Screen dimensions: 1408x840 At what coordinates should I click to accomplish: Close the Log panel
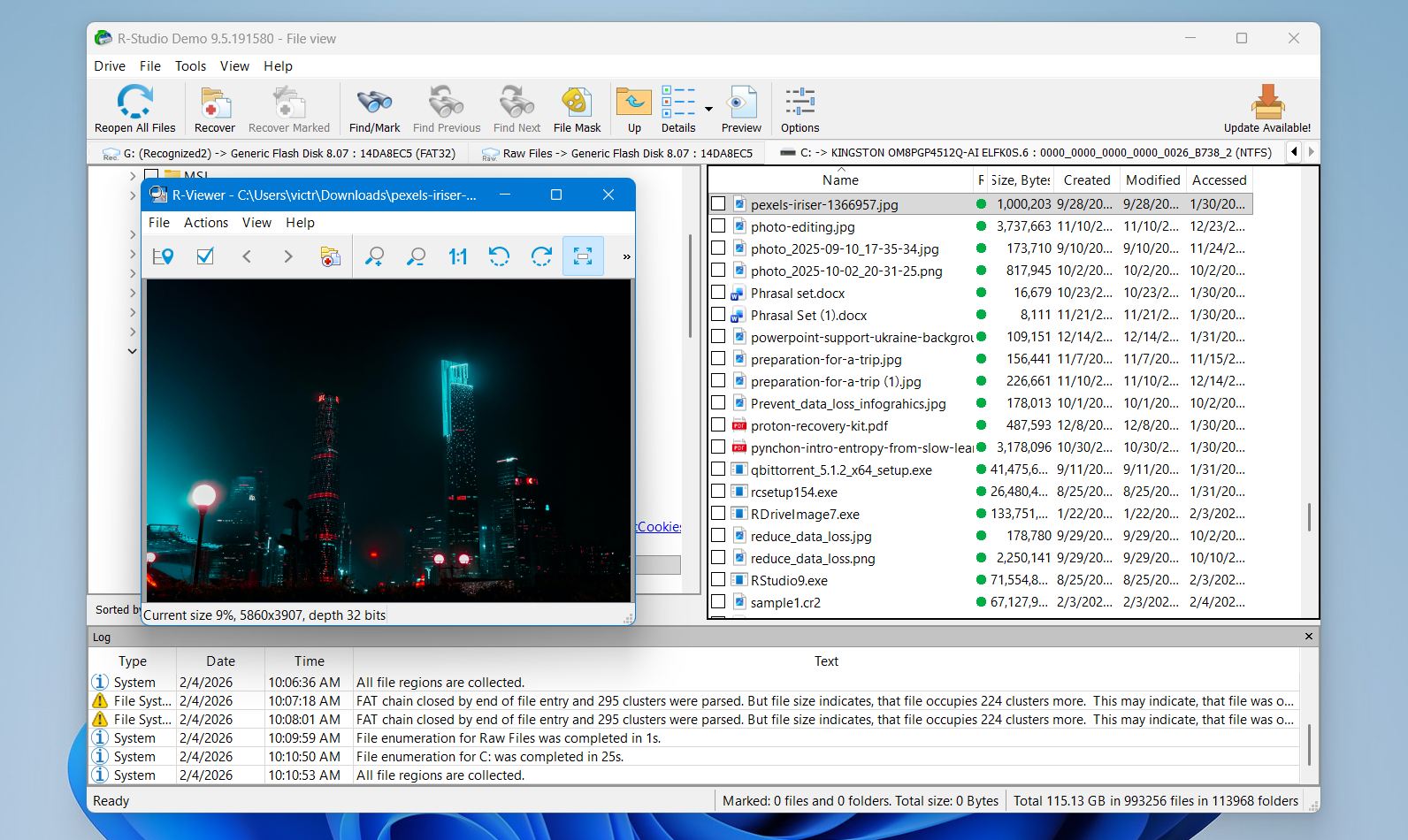(1309, 637)
